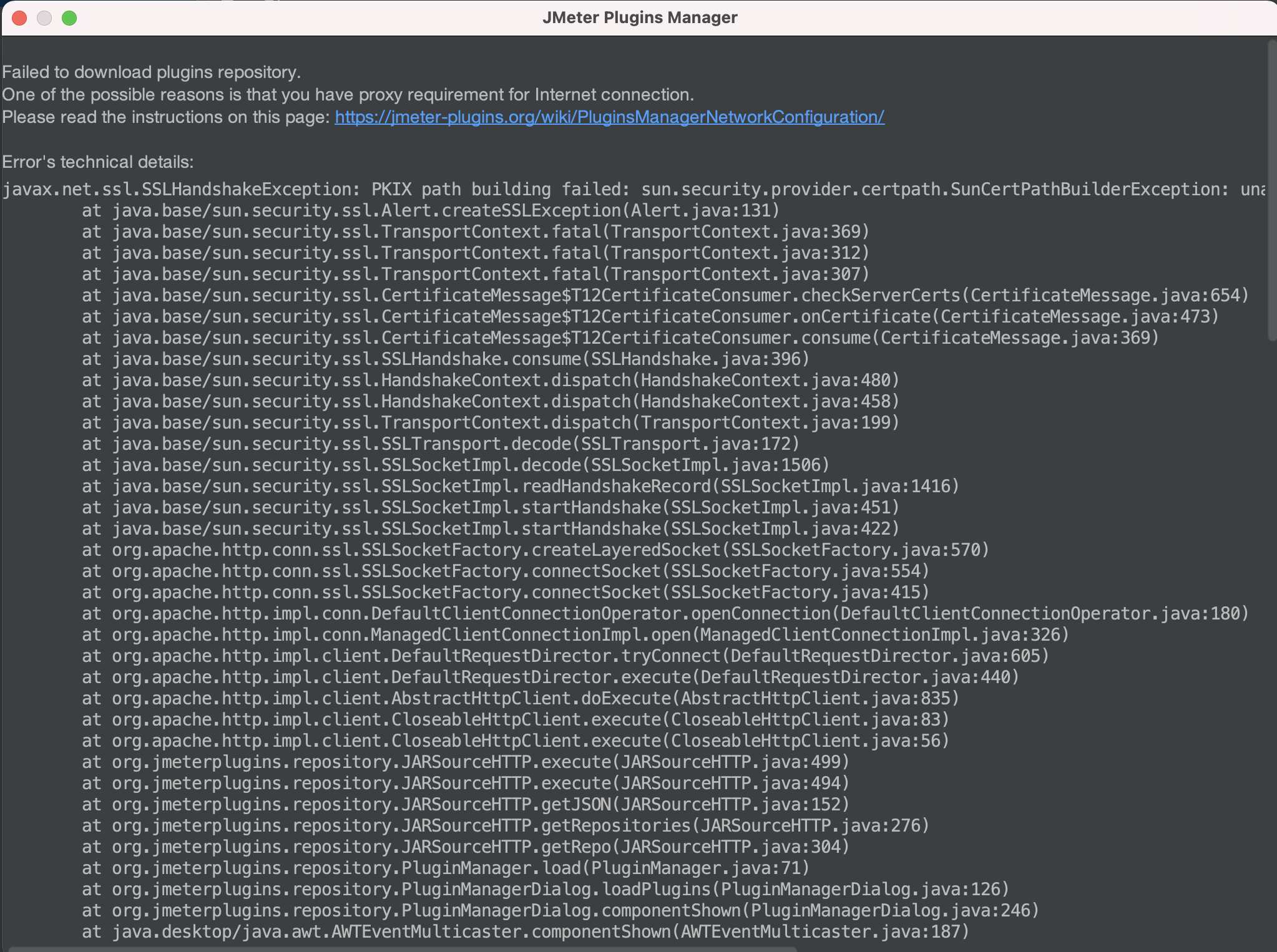Screen dimensions: 1277x952
Task: Click the SSLSocketImpl.decode(SSLSocketImpl.java:1506) line
Action: pos(456,465)
